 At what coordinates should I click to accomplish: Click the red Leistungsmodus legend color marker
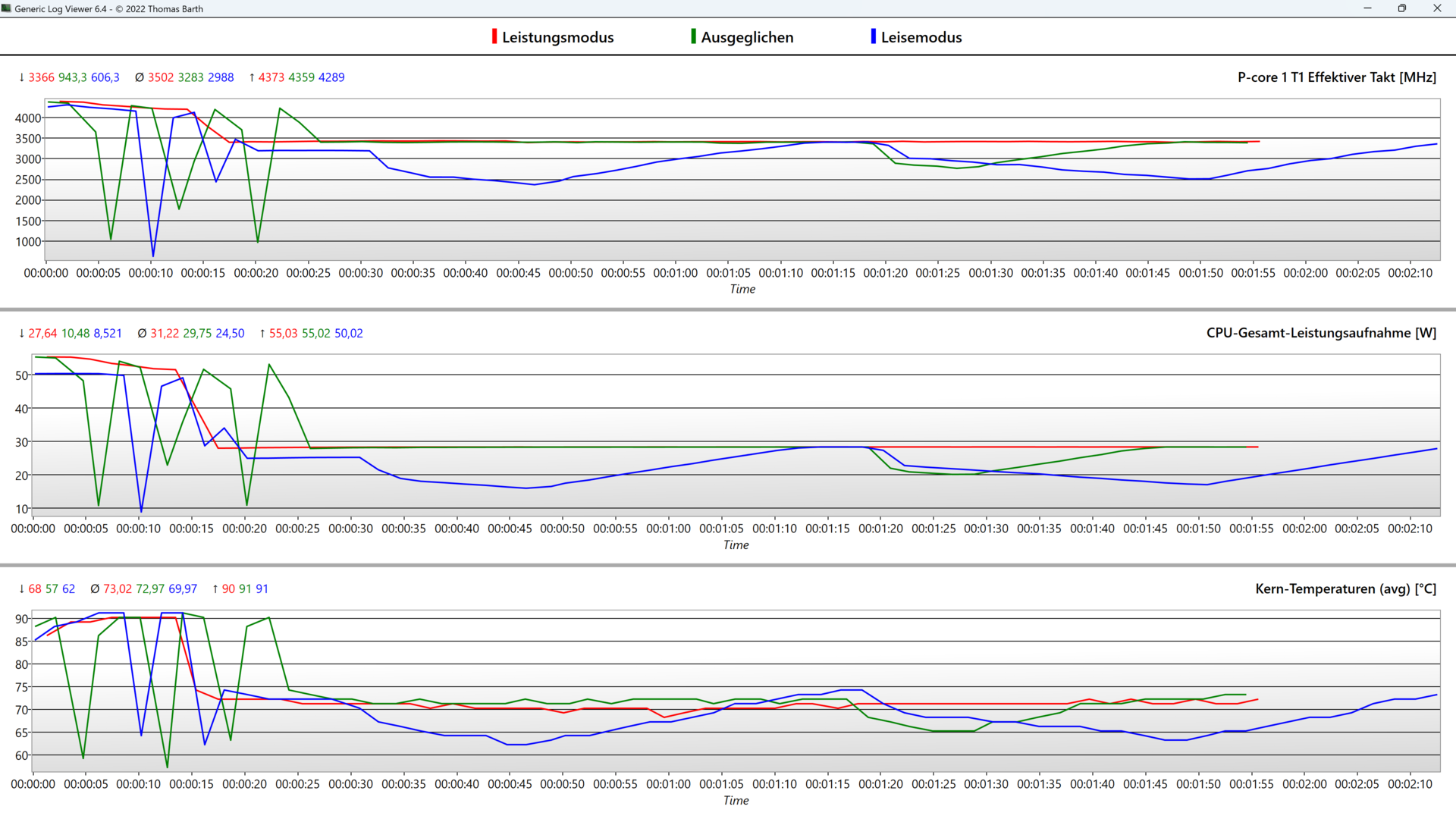pos(494,36)
